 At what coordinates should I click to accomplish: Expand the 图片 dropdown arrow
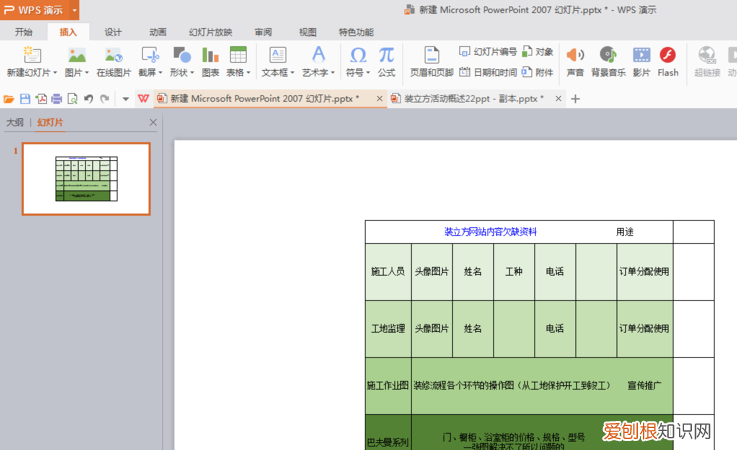(86, 73)
